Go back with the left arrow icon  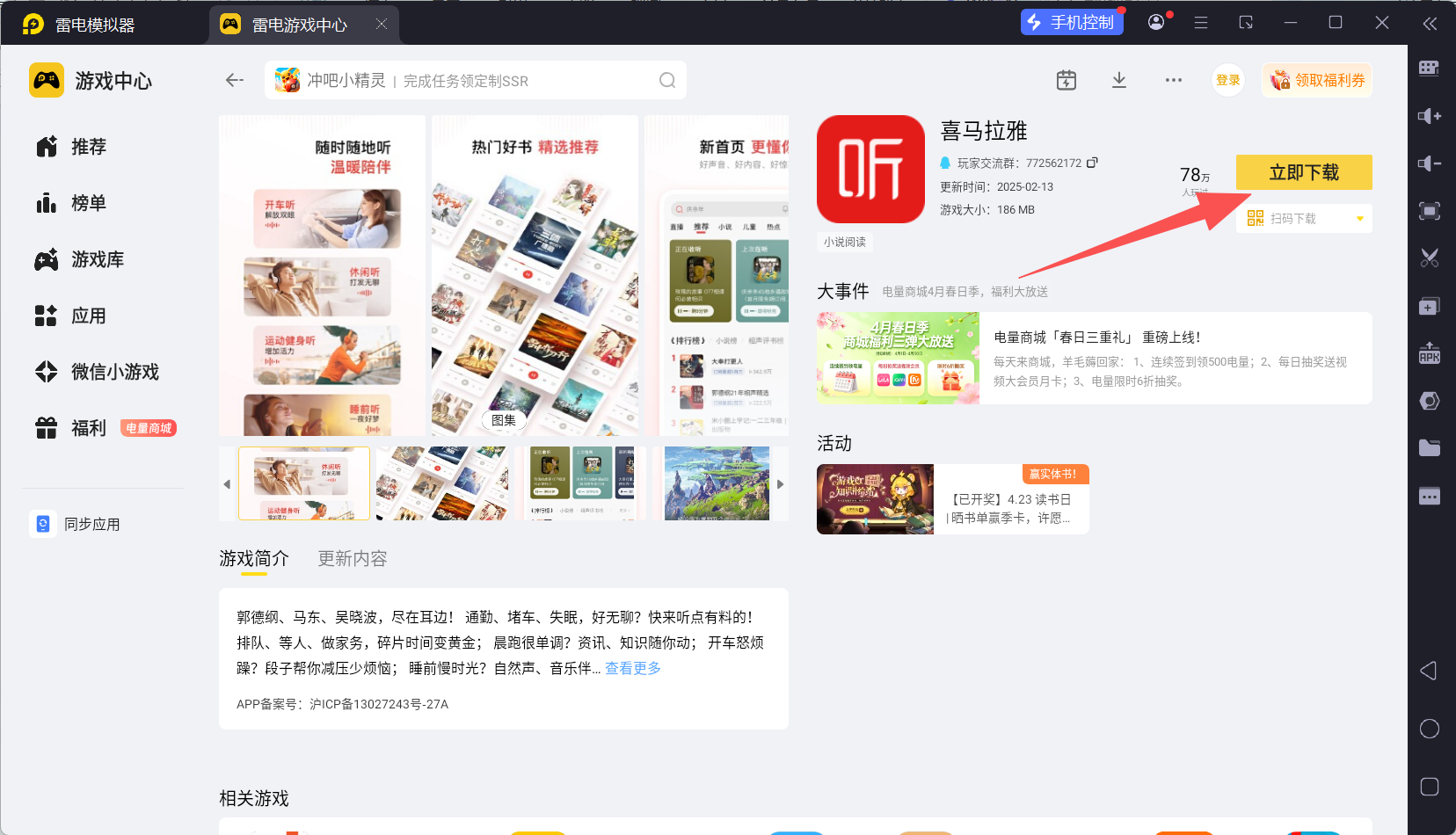[x=235, y=80]
